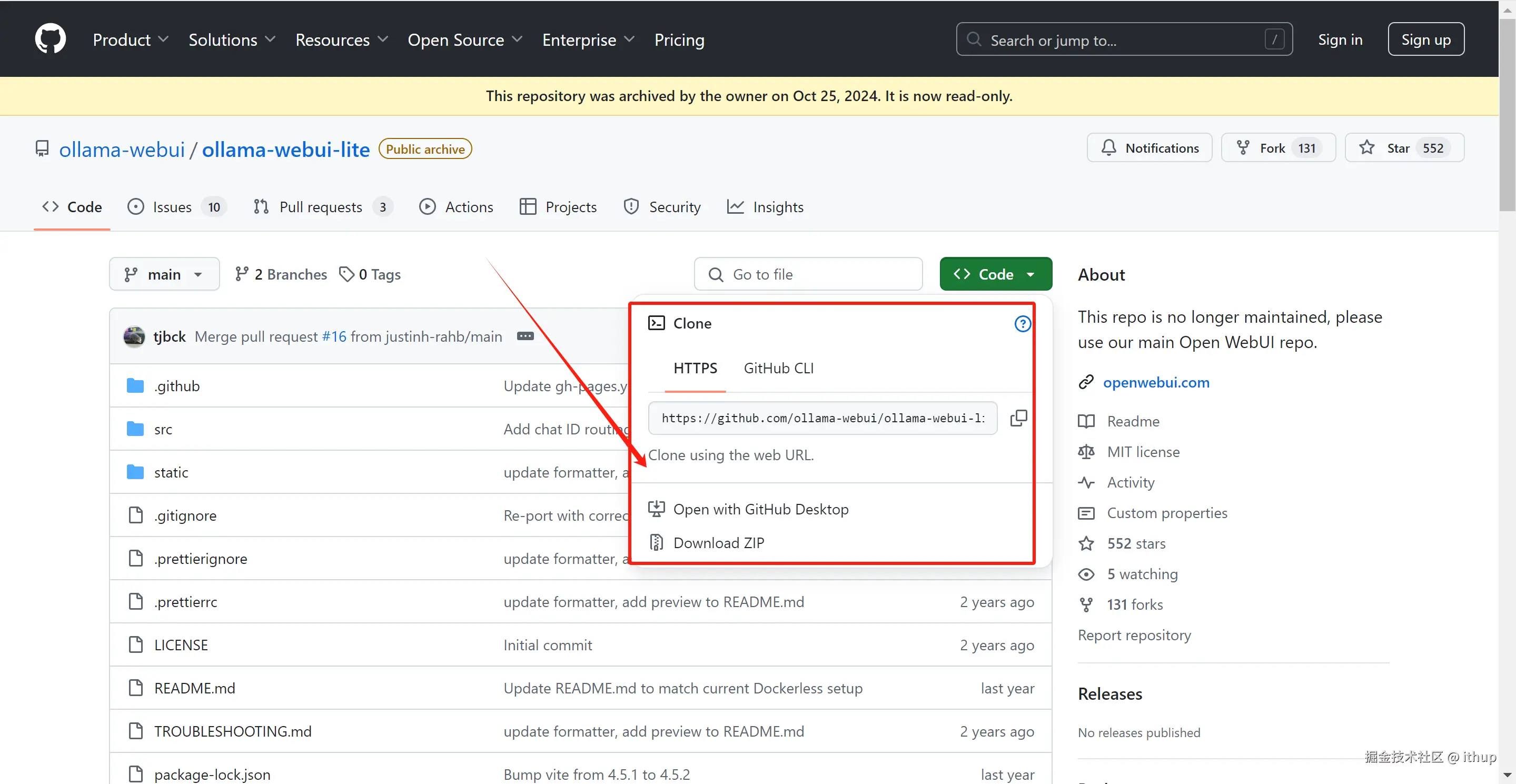
Task: Open the .github folder
Action: tap(176, 386)
